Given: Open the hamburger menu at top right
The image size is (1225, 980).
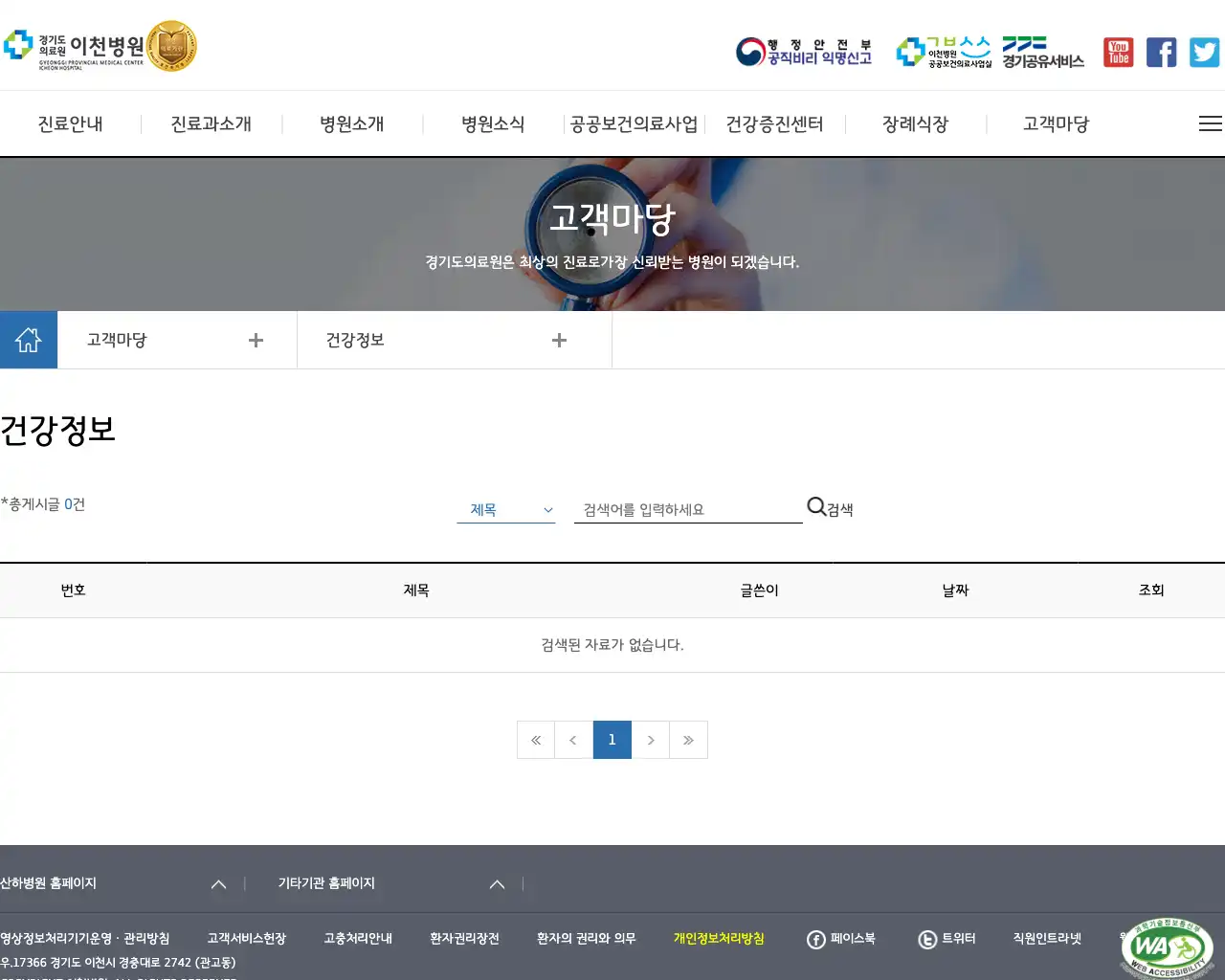Looking at the screenshot, I should 1210,122.
